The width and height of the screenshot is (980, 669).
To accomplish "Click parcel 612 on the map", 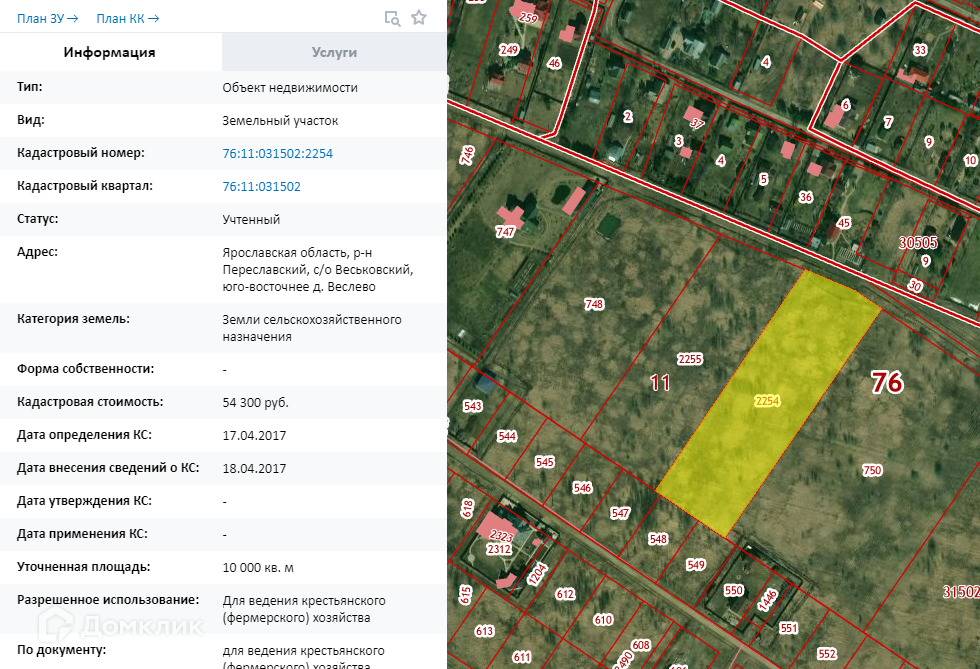I will pyautogui.click(x=566, y=594).
